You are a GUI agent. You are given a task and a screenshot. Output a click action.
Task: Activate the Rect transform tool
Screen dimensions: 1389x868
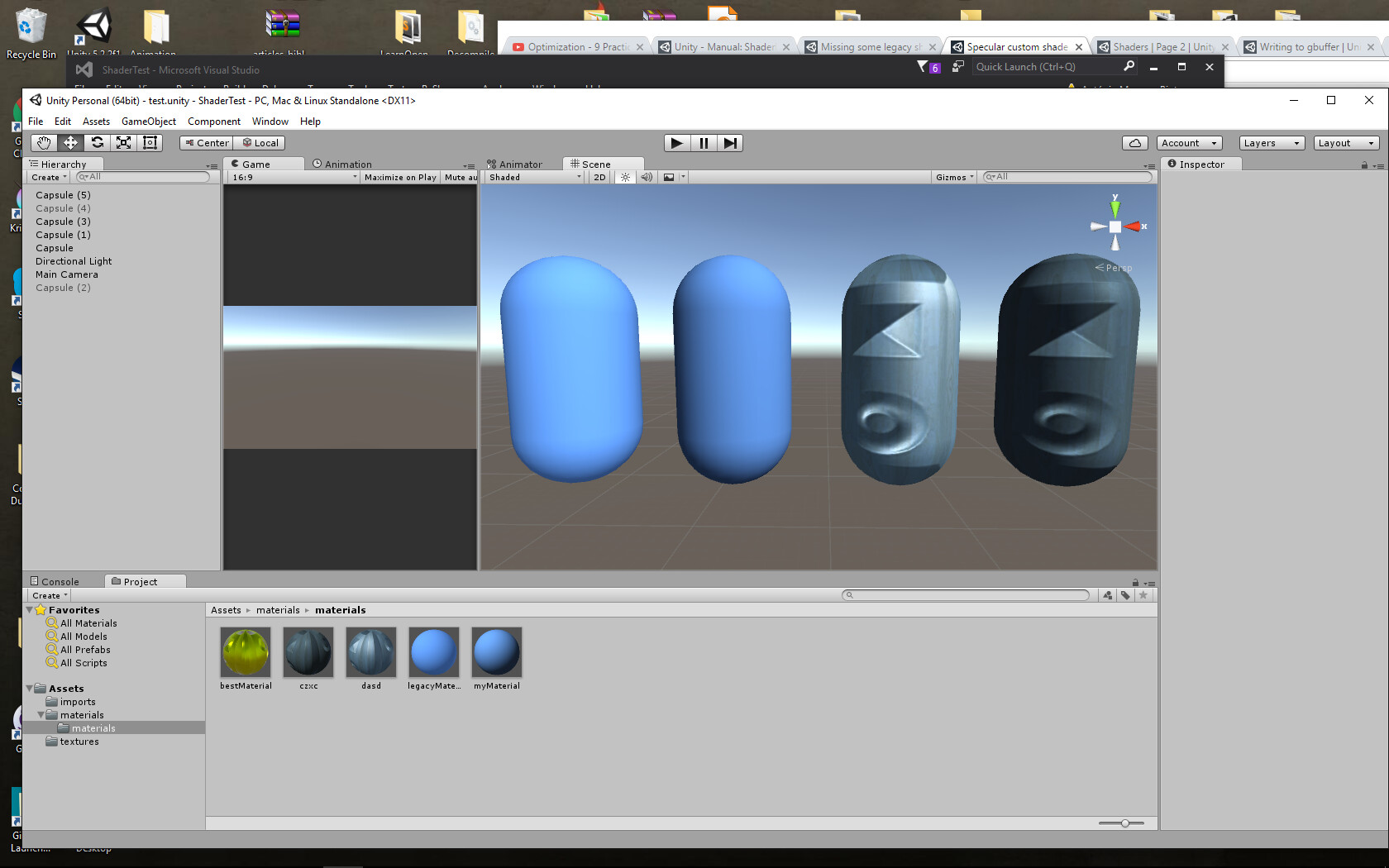click(150, 142)
